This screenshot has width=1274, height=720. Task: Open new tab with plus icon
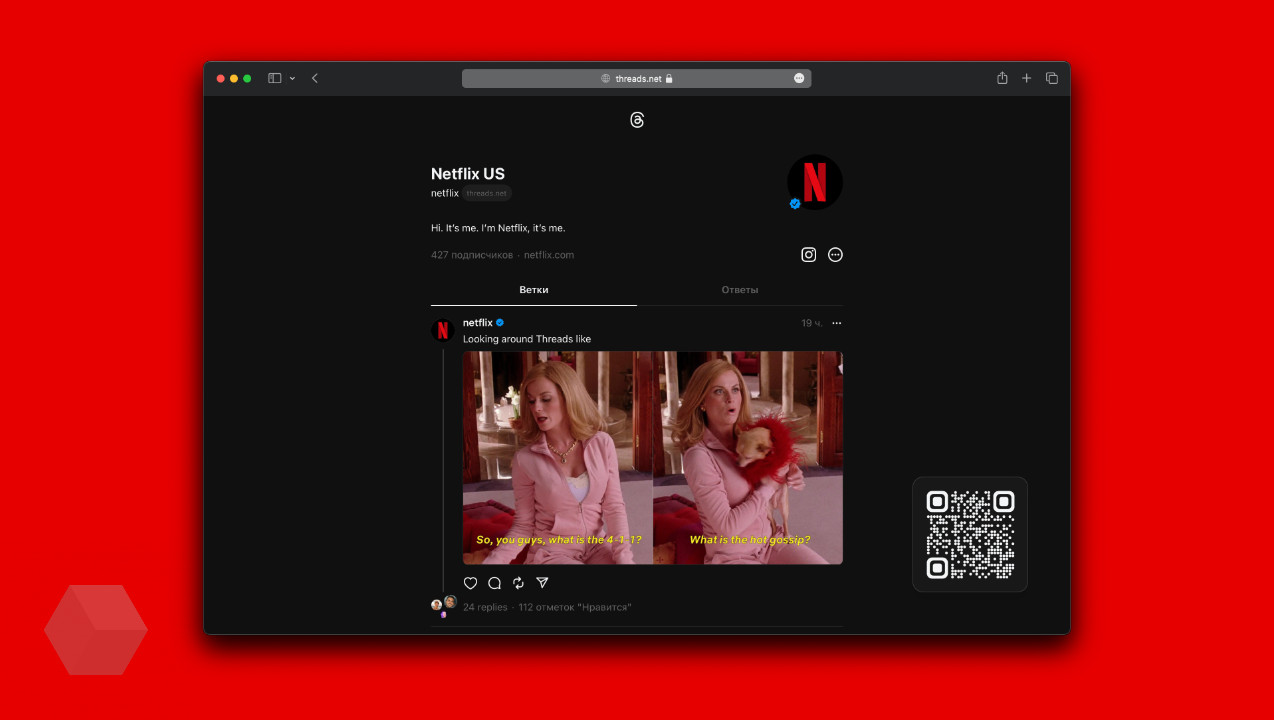coord(1026,78)
